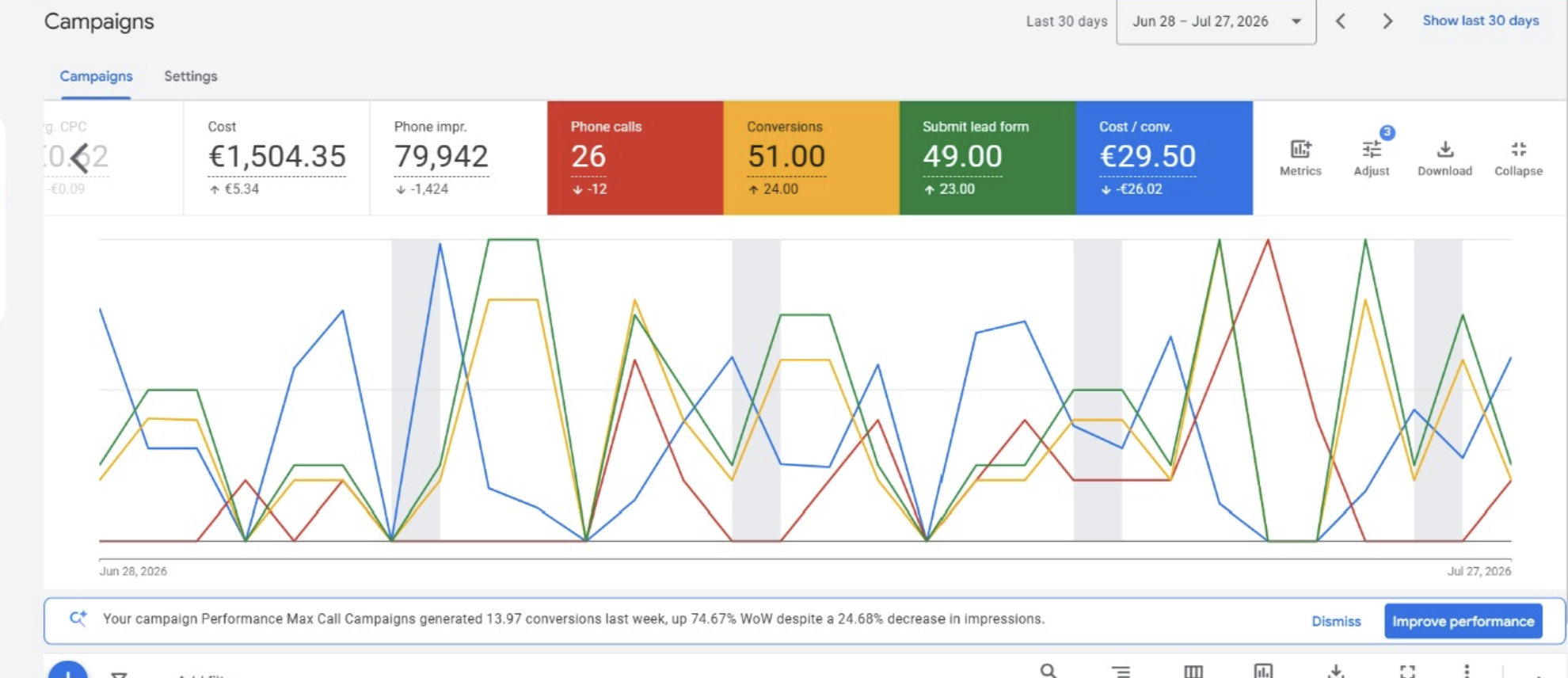Switch to the Settings tab

coord(190,76)
